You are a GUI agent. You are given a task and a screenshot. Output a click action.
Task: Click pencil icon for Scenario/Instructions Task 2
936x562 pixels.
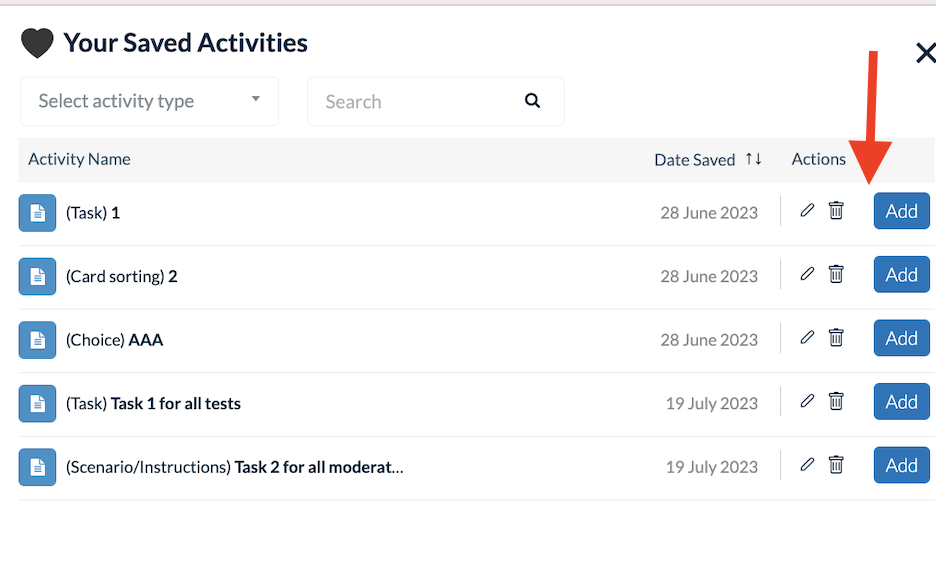click(808, 465)
